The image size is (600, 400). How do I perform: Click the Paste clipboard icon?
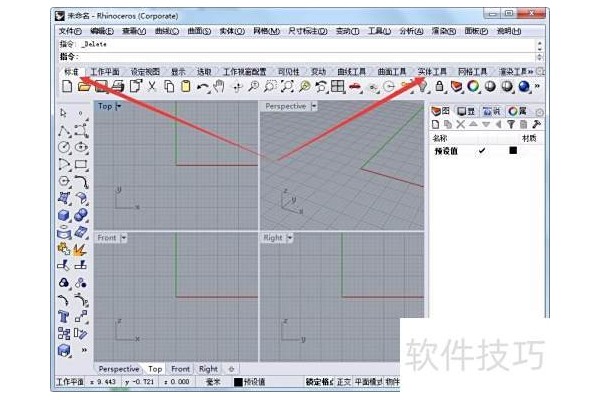186,86
